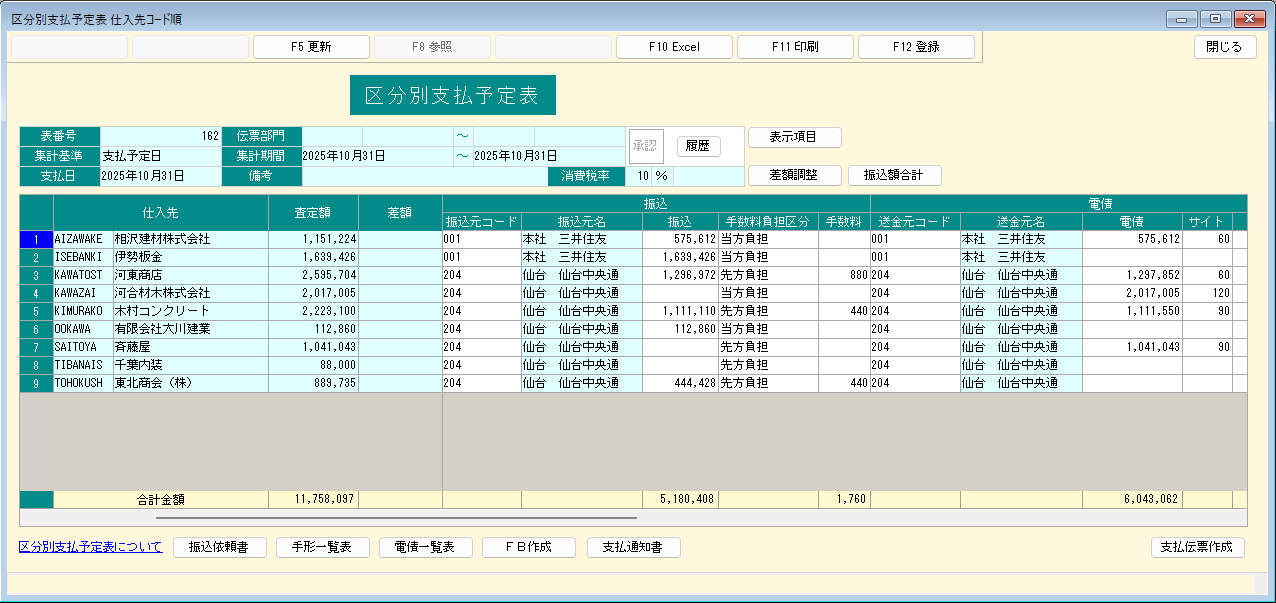The height and width of the screenshot is (603, 1276).
Task: Click the 振込元コード column header
Action: [482, 222]
